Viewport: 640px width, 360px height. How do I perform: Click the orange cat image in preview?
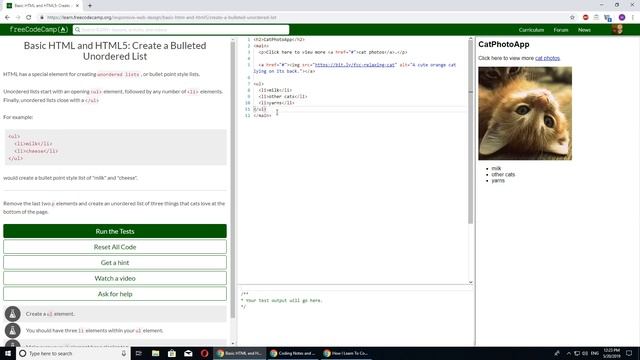point(525,113)
